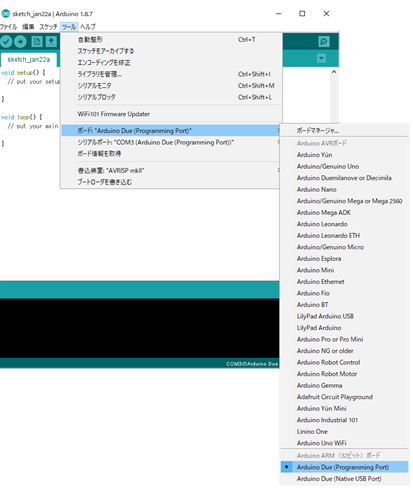Select Arduino Nano board
413x488 pixels.
[x=344, y=189]
